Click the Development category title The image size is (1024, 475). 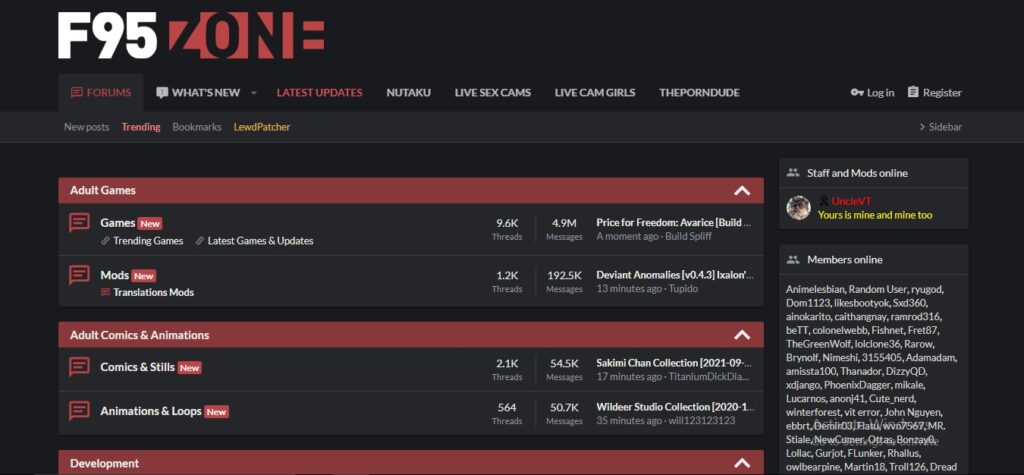pos(104,463)
